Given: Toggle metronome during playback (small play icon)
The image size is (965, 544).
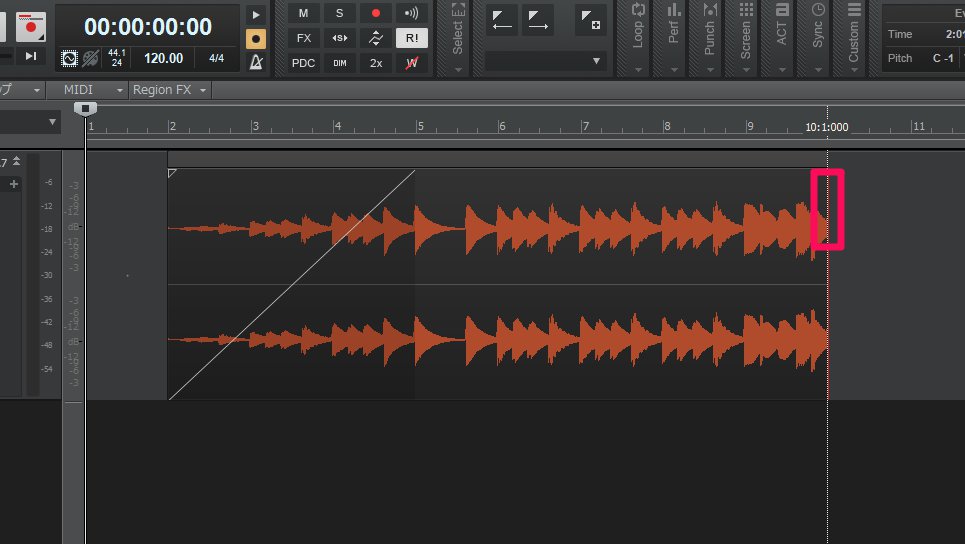Looking at the screenshot, I should click(256, 15).
